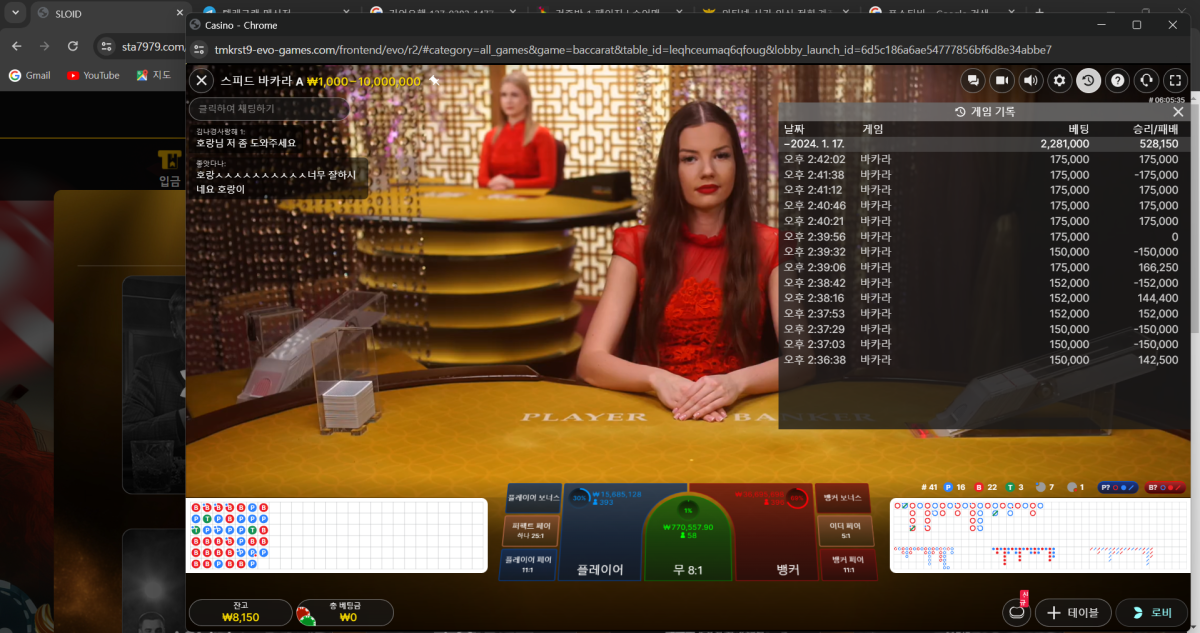
Task: Mute the game sound speaker icon
Action: click(1030, 81)
